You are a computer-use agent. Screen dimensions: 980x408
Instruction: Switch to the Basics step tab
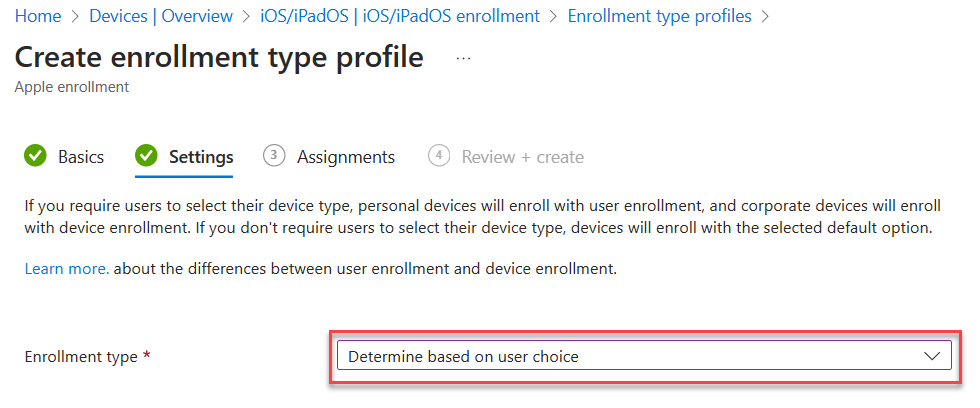[x=80, y=157]
